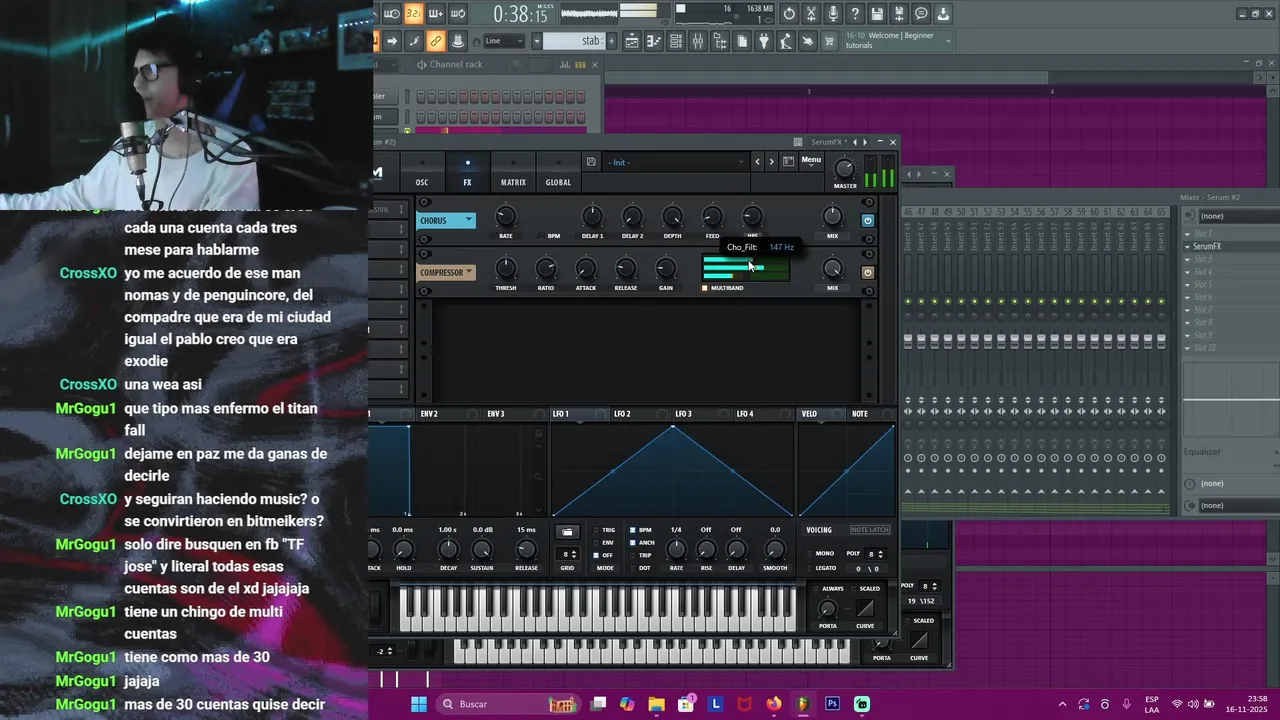The height and width of the screenshot is (720, 1280).
Task: Click the Serum portamento CURVE display
Action: click(865, 609)
